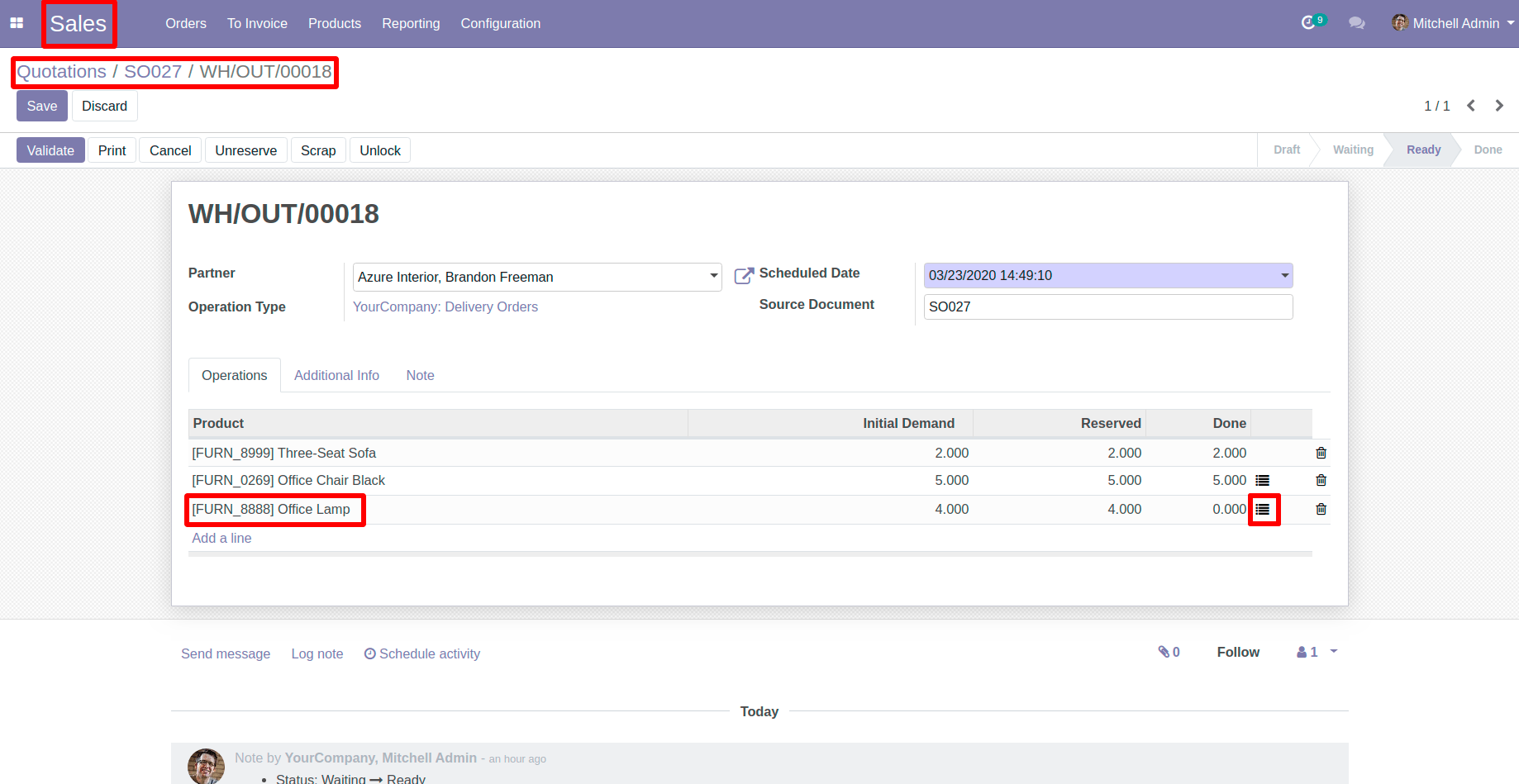The height and width of the screenshot is (784, 1519).
Task: Click the Source Document field SO027
Action: pyautogui.click(x=1108, y=306)
